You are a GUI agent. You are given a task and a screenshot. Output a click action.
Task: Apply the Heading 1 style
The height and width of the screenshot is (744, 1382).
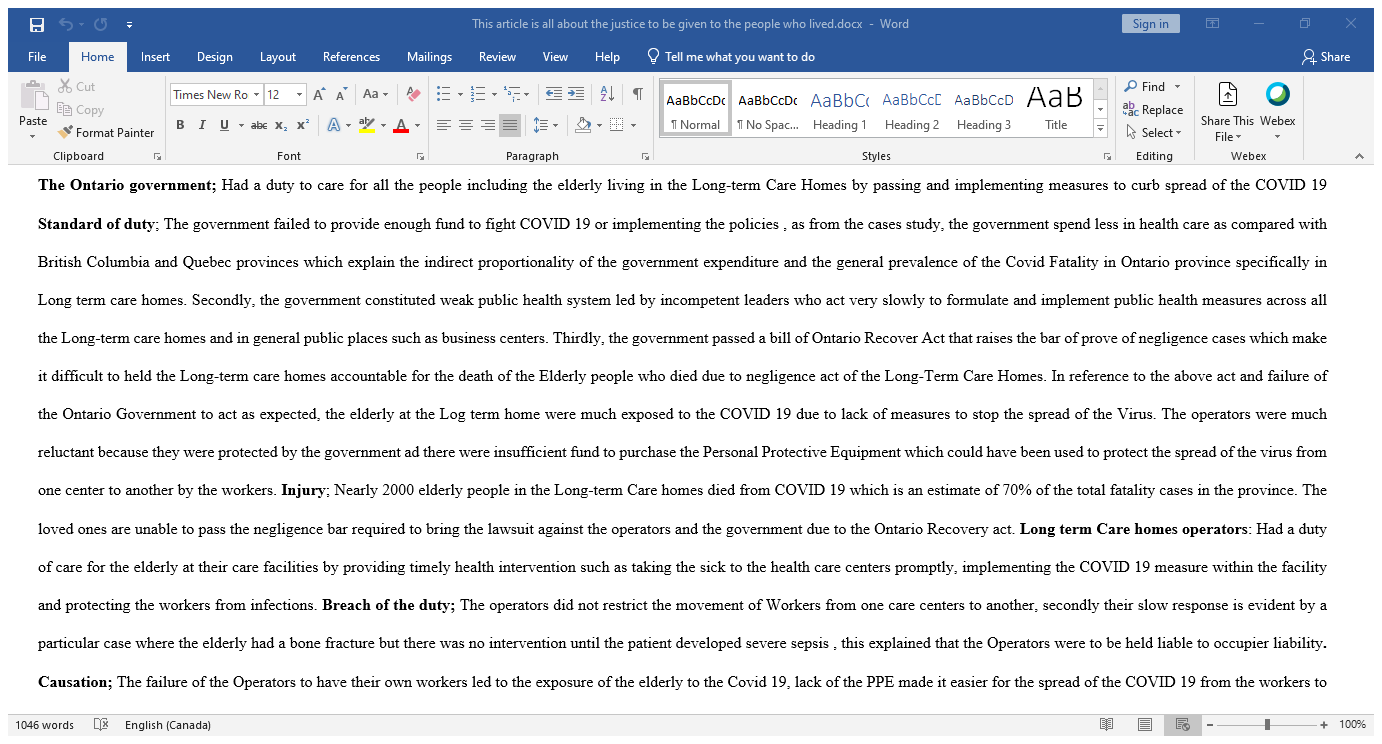[x=839, y=109]
